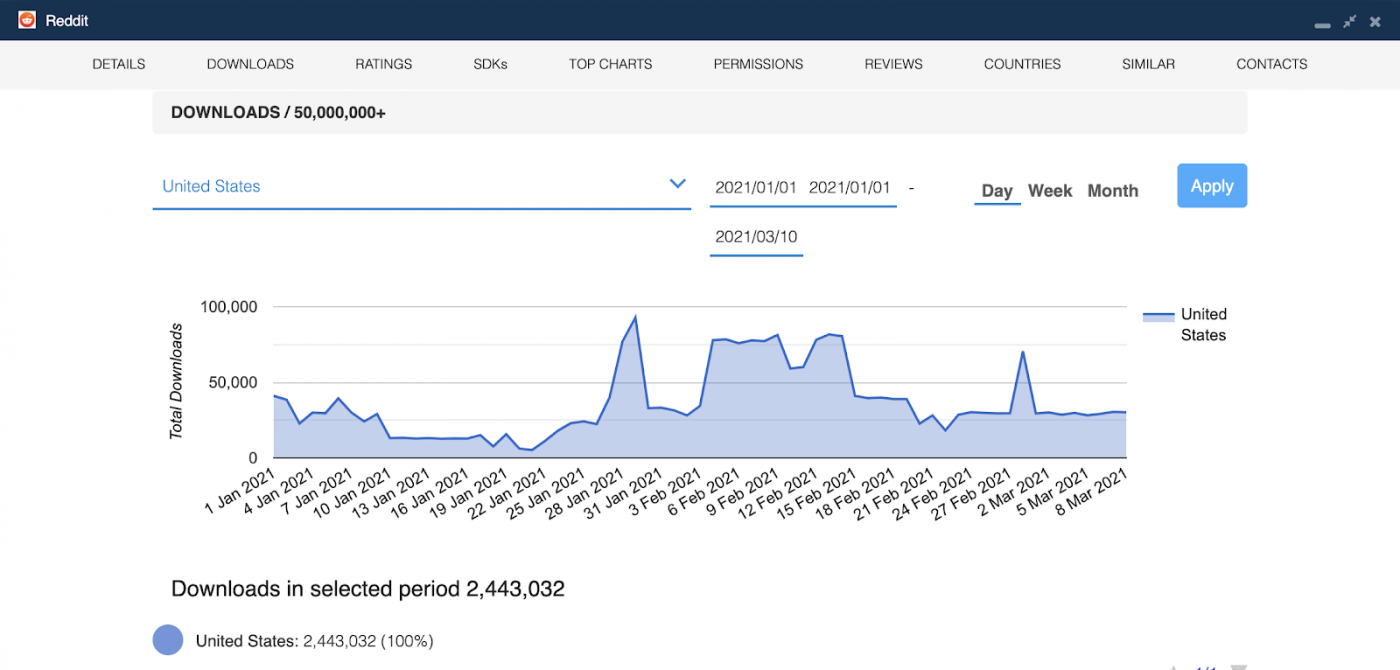This screenshot has height=670, width=1400.
Task: Apply the selected date range
Action: (1211, 186)
